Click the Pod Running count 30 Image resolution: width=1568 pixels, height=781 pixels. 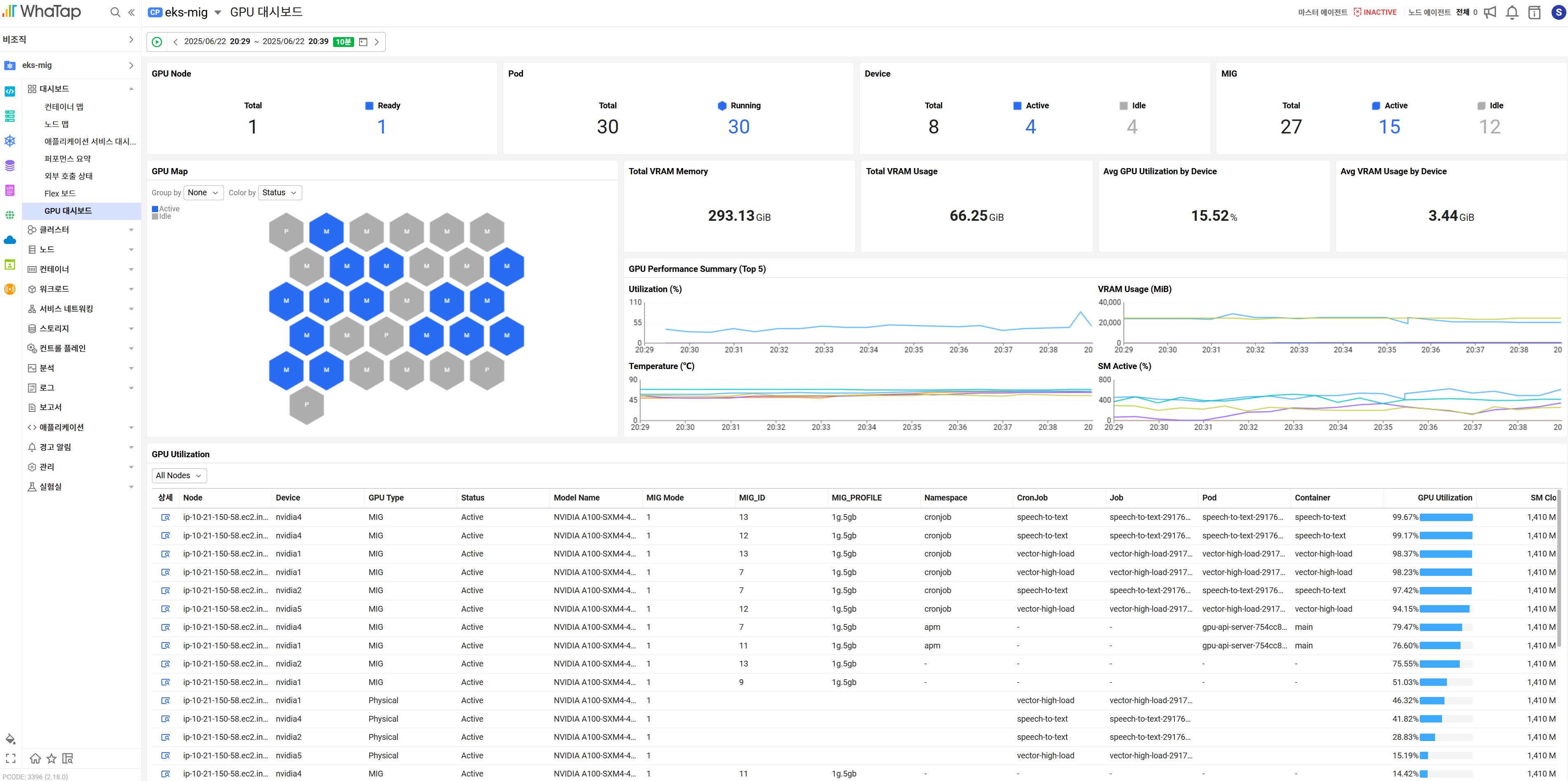tap(739, 126)
